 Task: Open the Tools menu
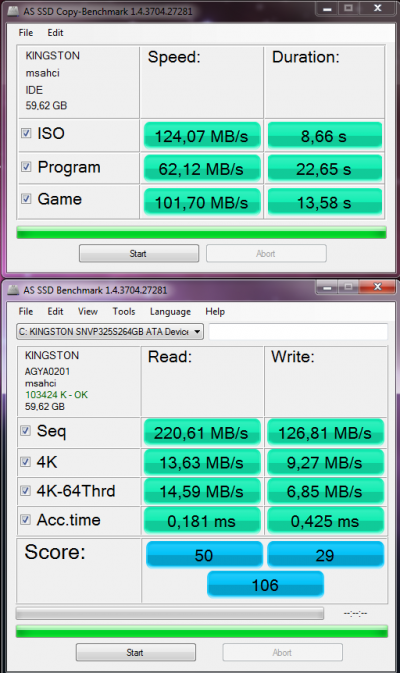click(124, 312)
